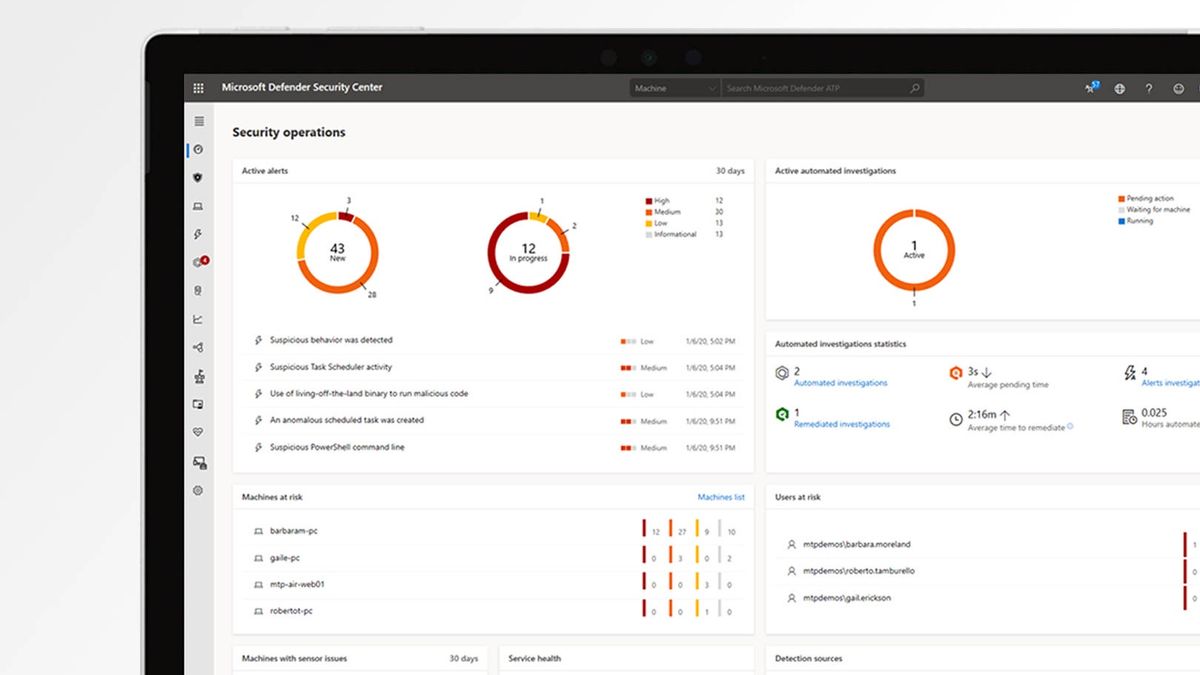Open the laptop icon in the sidebar
The width and height of the screenshot is (1200, 675).
pos(198,206)
